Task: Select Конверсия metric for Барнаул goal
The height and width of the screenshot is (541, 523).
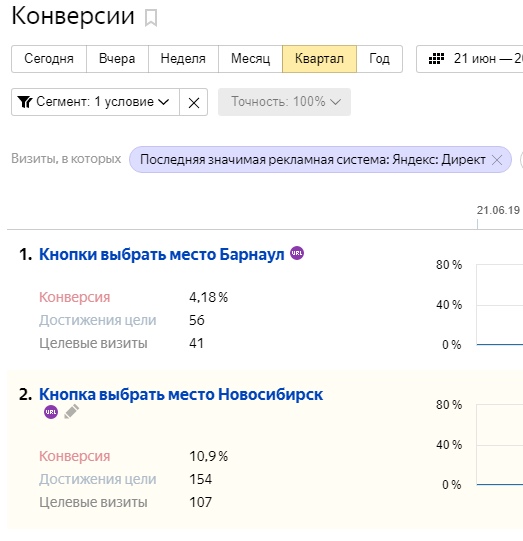Action: click(x=75, y=297)
